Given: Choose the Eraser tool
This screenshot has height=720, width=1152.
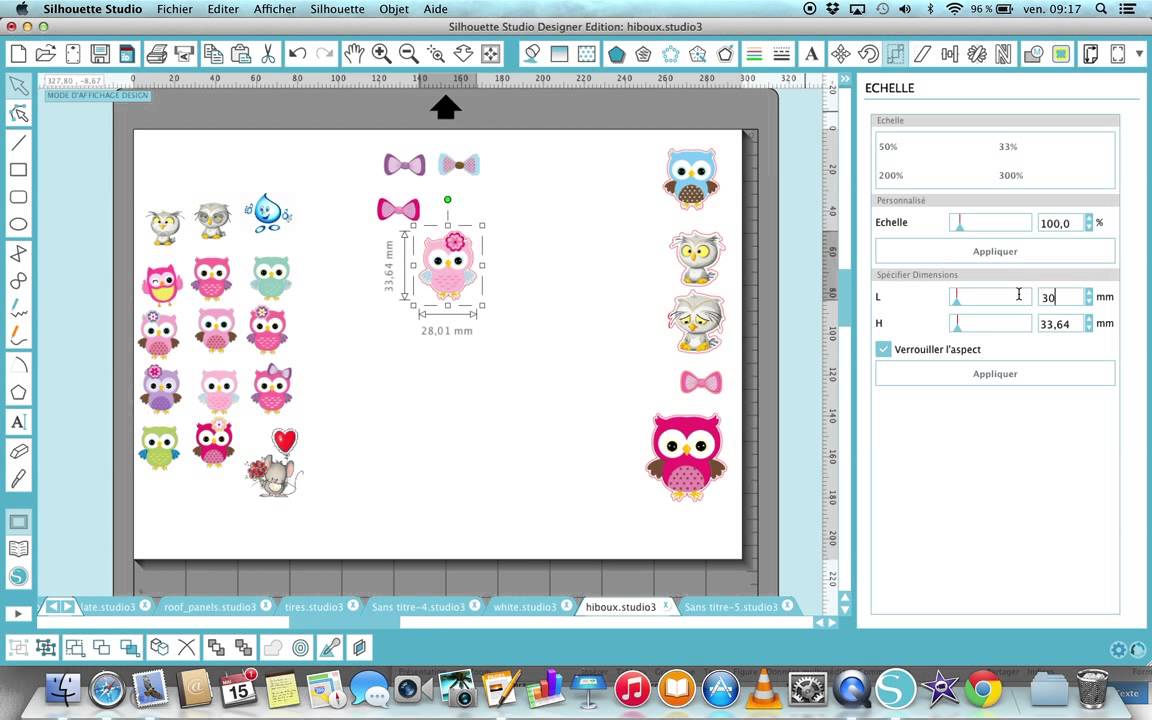Looking at the screenshot, I should click(x=18, y=450).
